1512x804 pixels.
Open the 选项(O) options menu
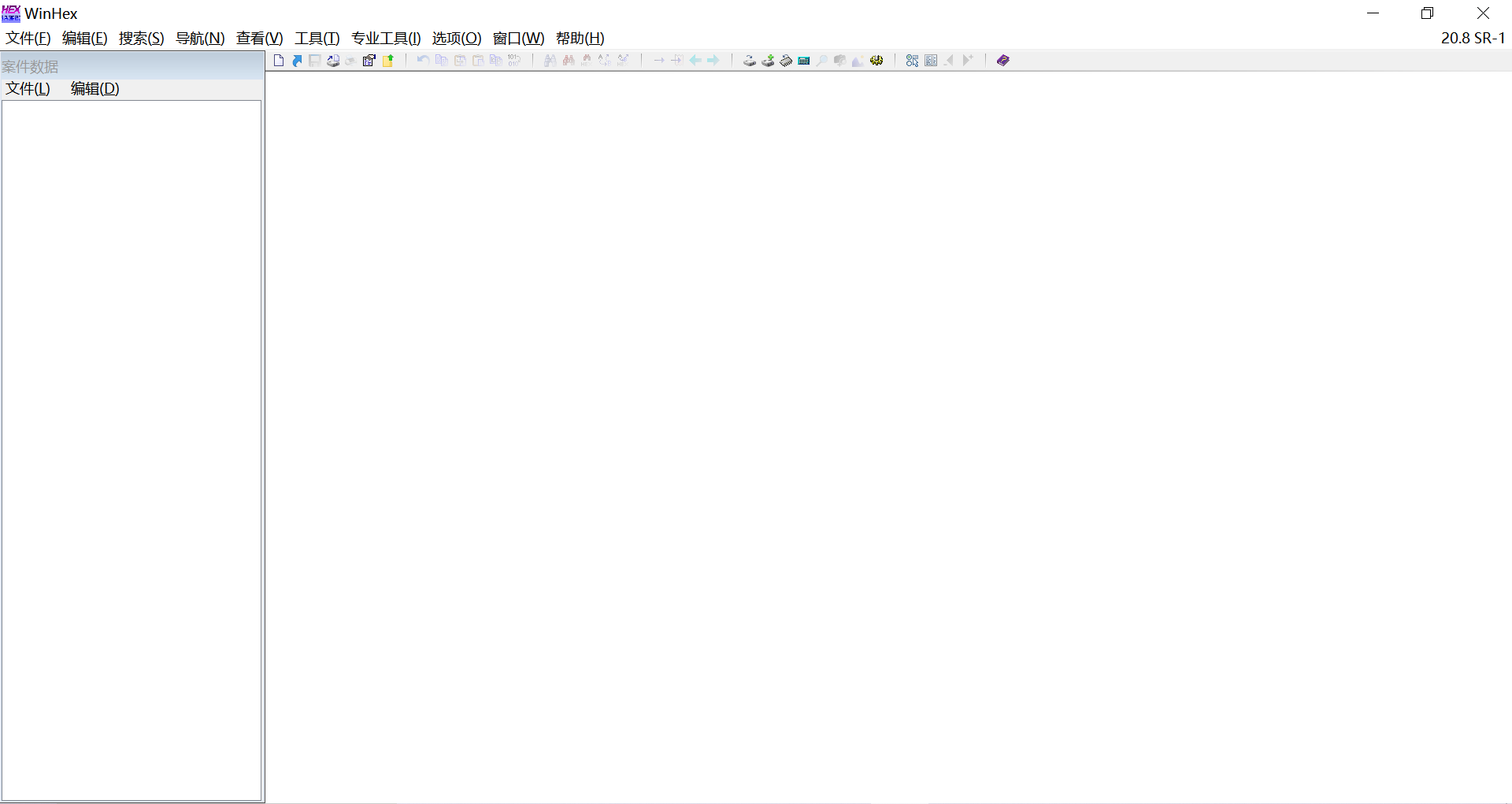(x=457, y=39)
